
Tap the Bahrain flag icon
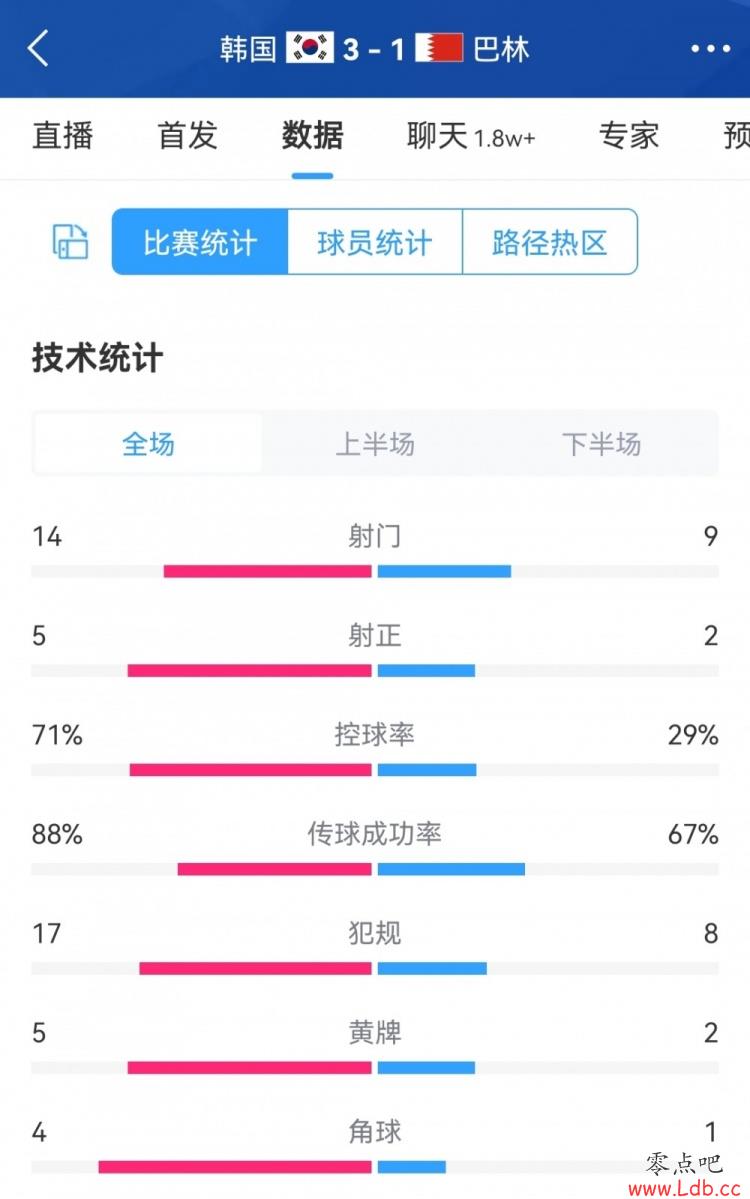440,48
